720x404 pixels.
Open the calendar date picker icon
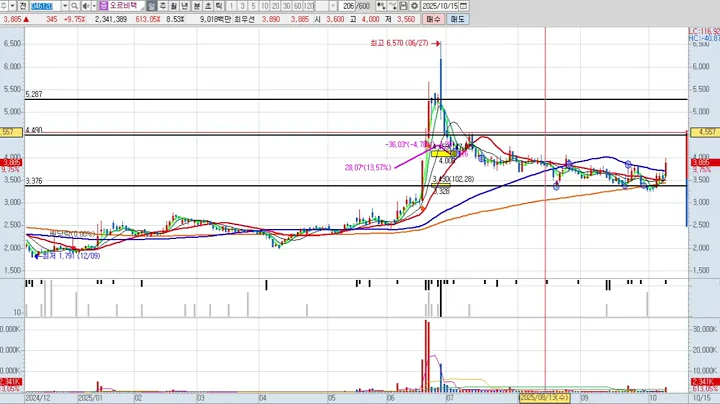463,6
